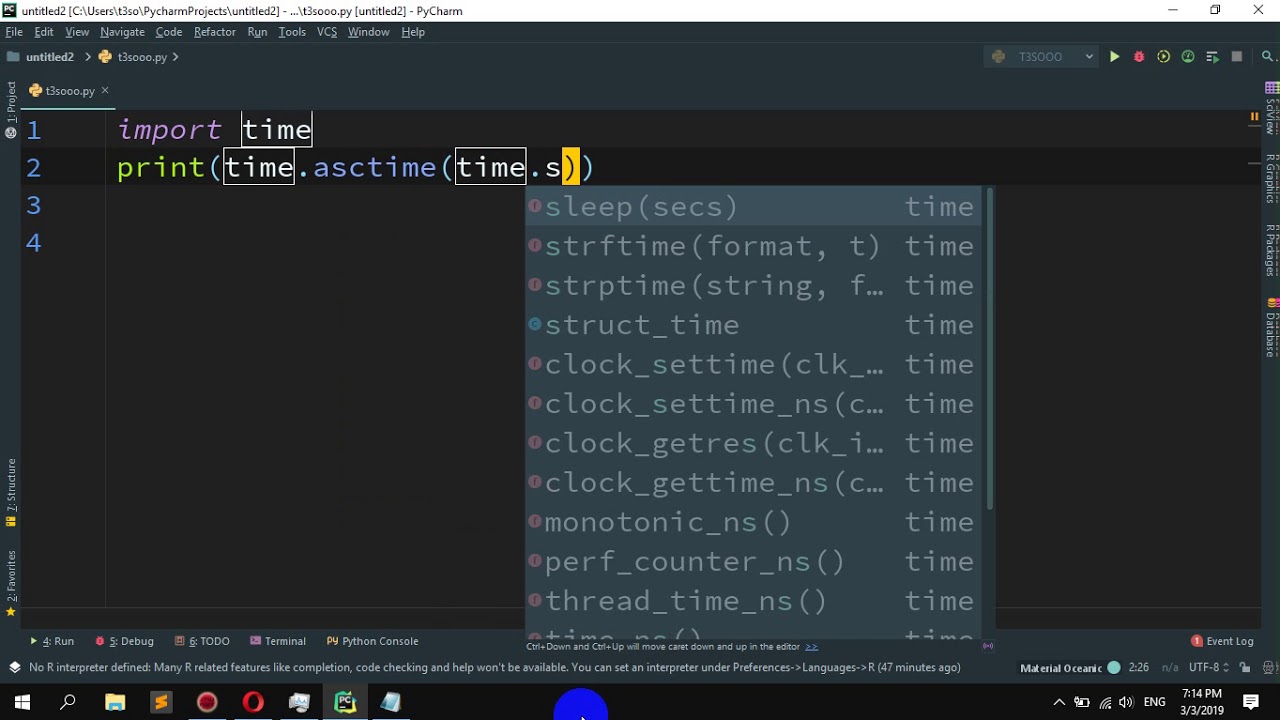Open File Explorer from taskbar
Image resolution: width=1280 pixels, height=720 pixels.
pyautogui.click(x=115, y=703)
